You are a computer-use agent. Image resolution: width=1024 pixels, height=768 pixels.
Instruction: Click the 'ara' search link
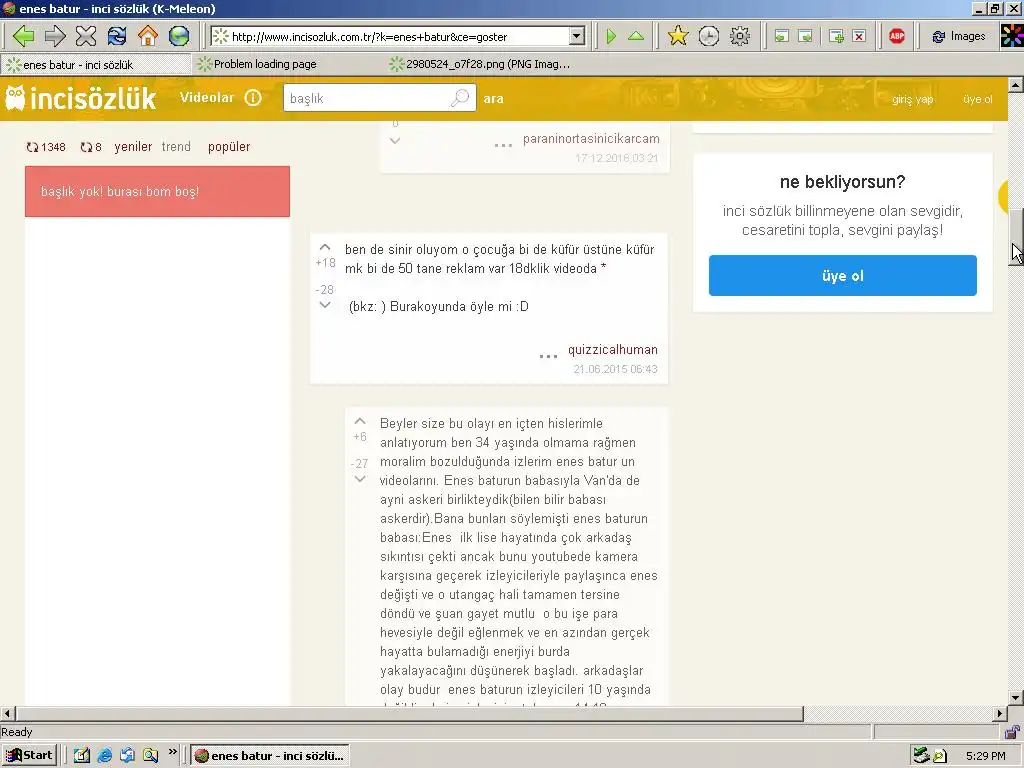click(493, 99)
